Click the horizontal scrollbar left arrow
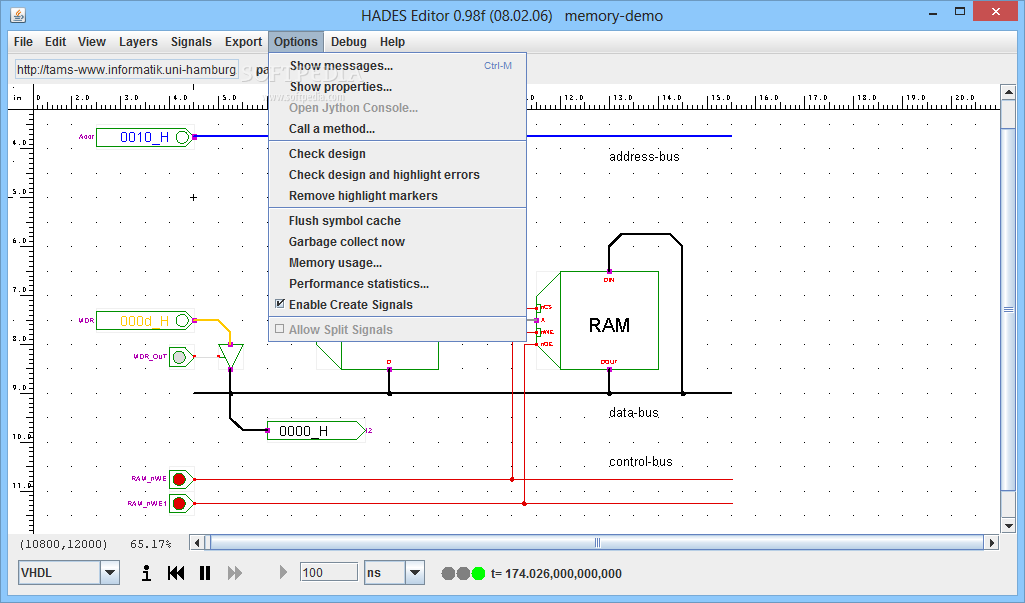1025x603 pixels. point(197,542)
